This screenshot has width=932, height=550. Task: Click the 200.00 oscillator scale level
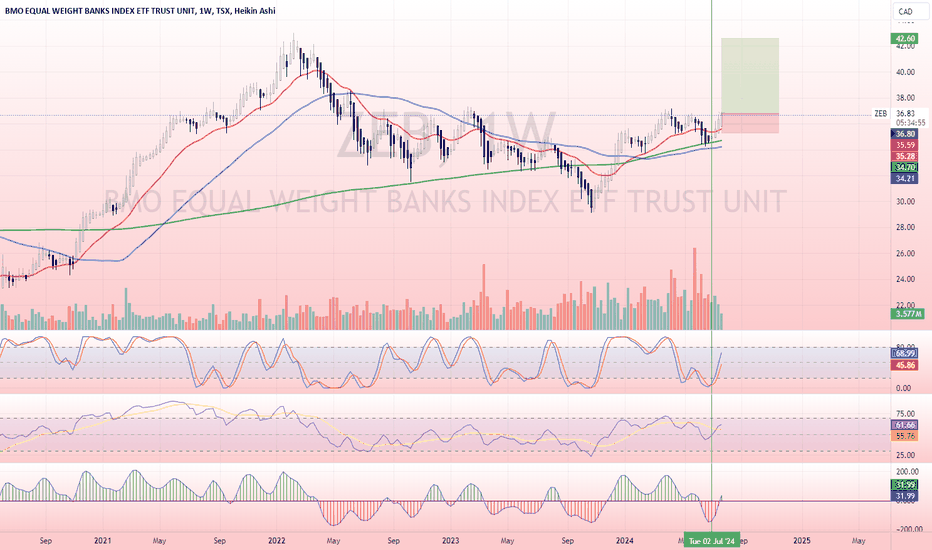pyautogui.click(x=907, y=472)
